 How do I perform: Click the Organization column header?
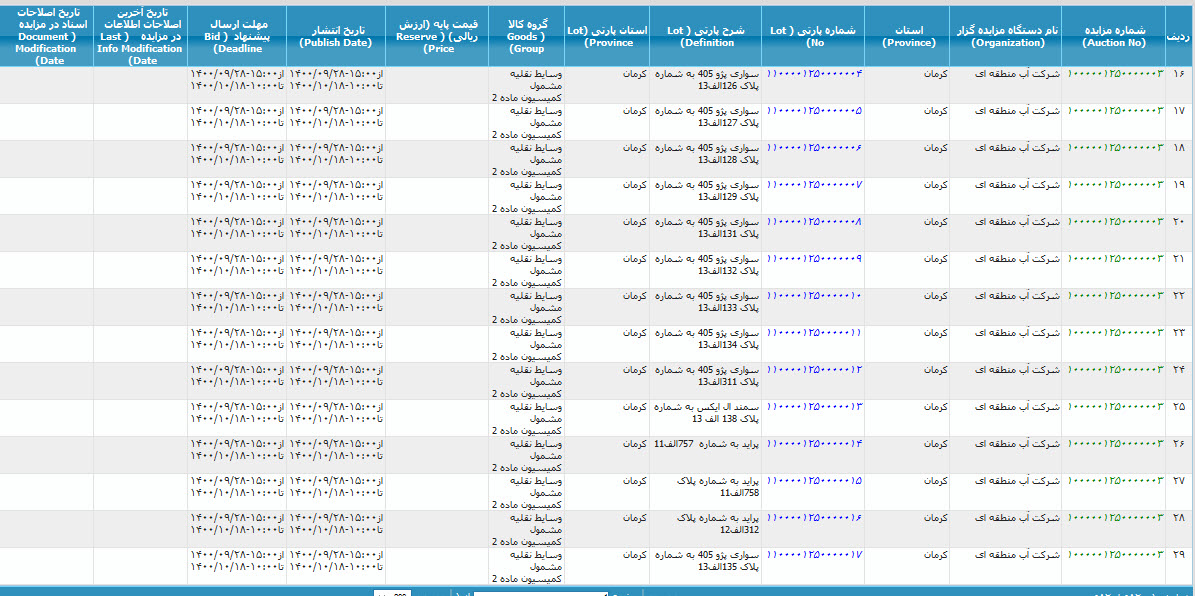click(1006, 37)
